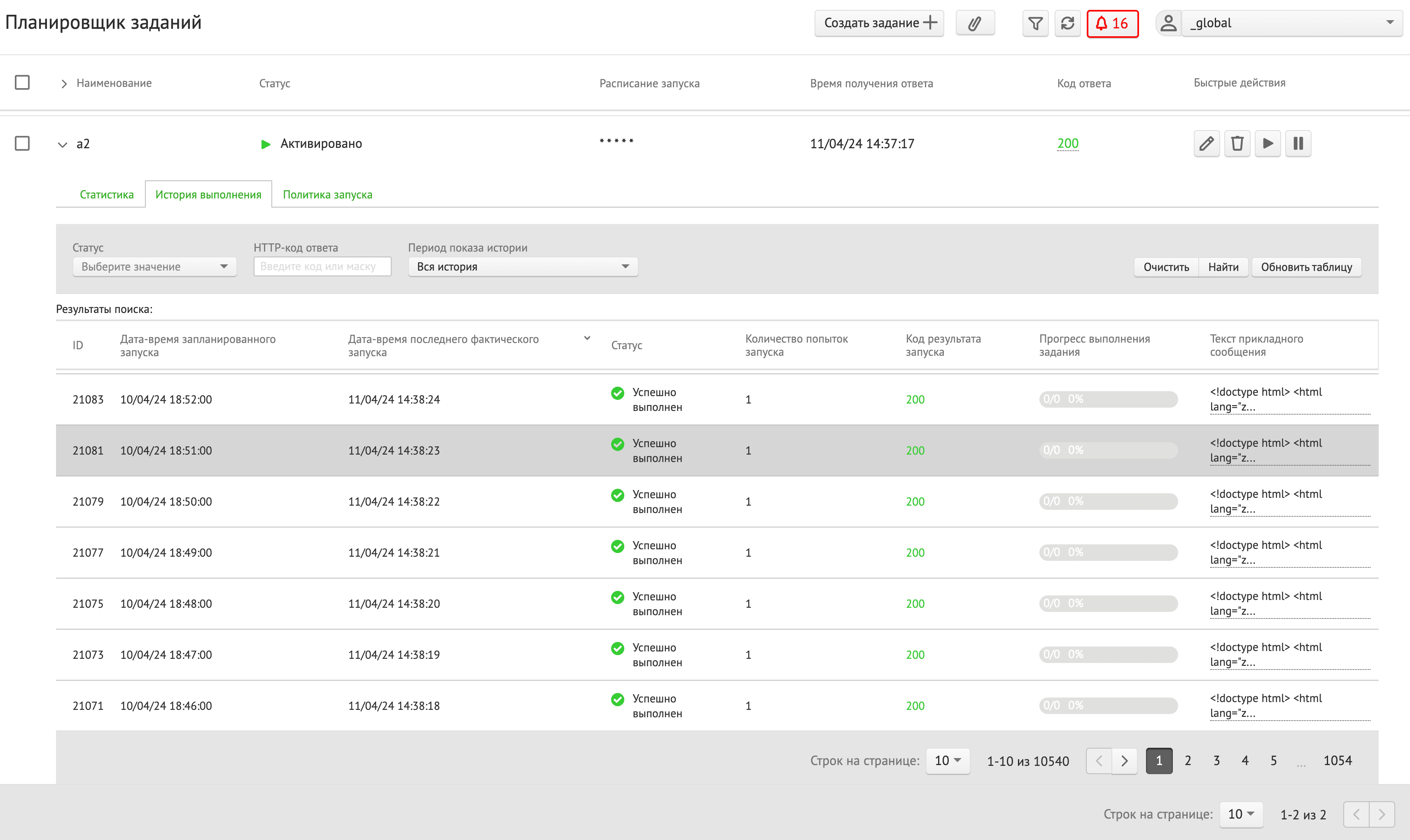The image size is (1410, 840).
Task: Tick the checkbox for task a2
Action: tap(22, 143)
